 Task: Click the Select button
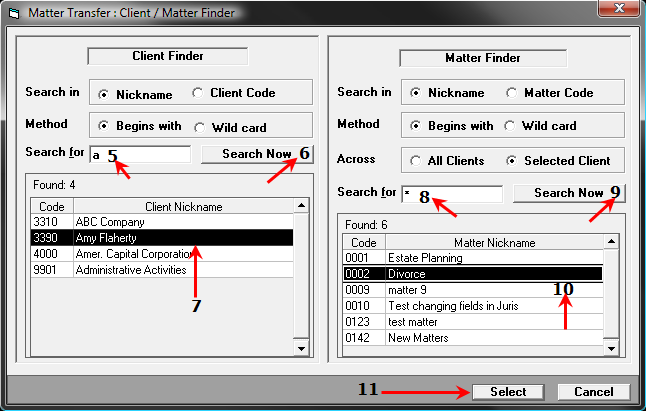(508, 392)
